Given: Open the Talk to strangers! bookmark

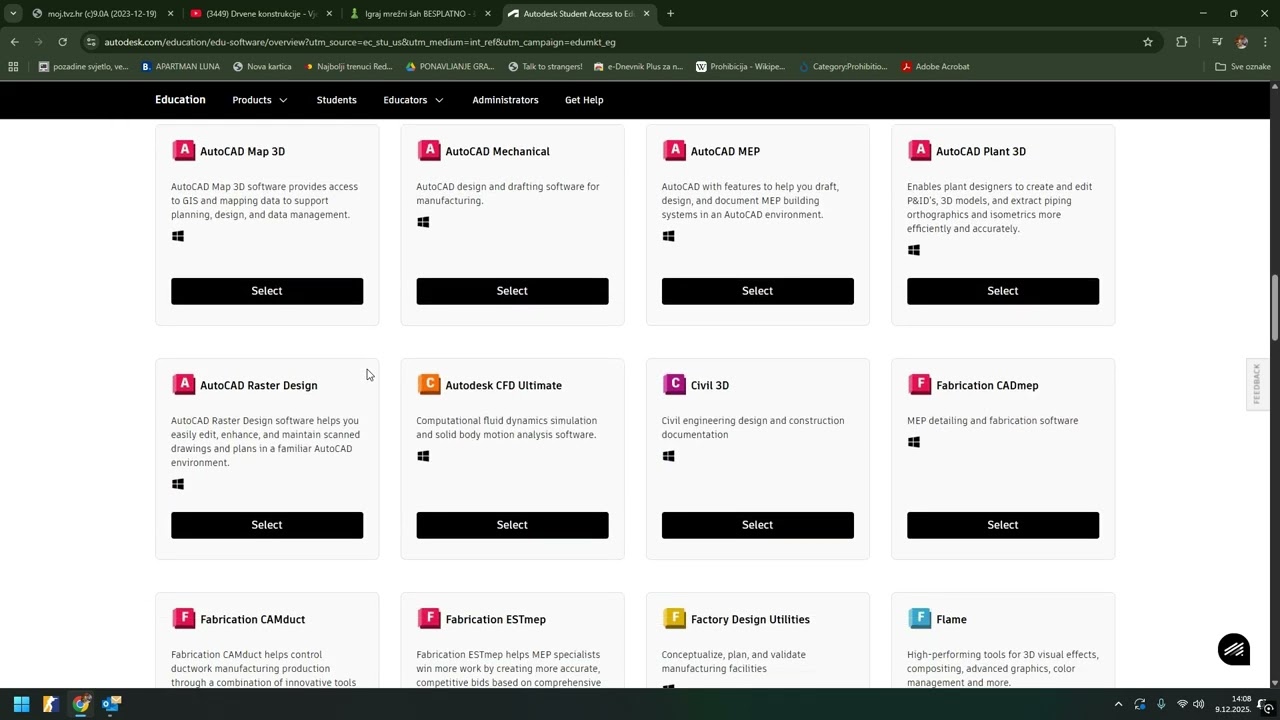Looking at the screenshot, I should click(x=545, y=67).
